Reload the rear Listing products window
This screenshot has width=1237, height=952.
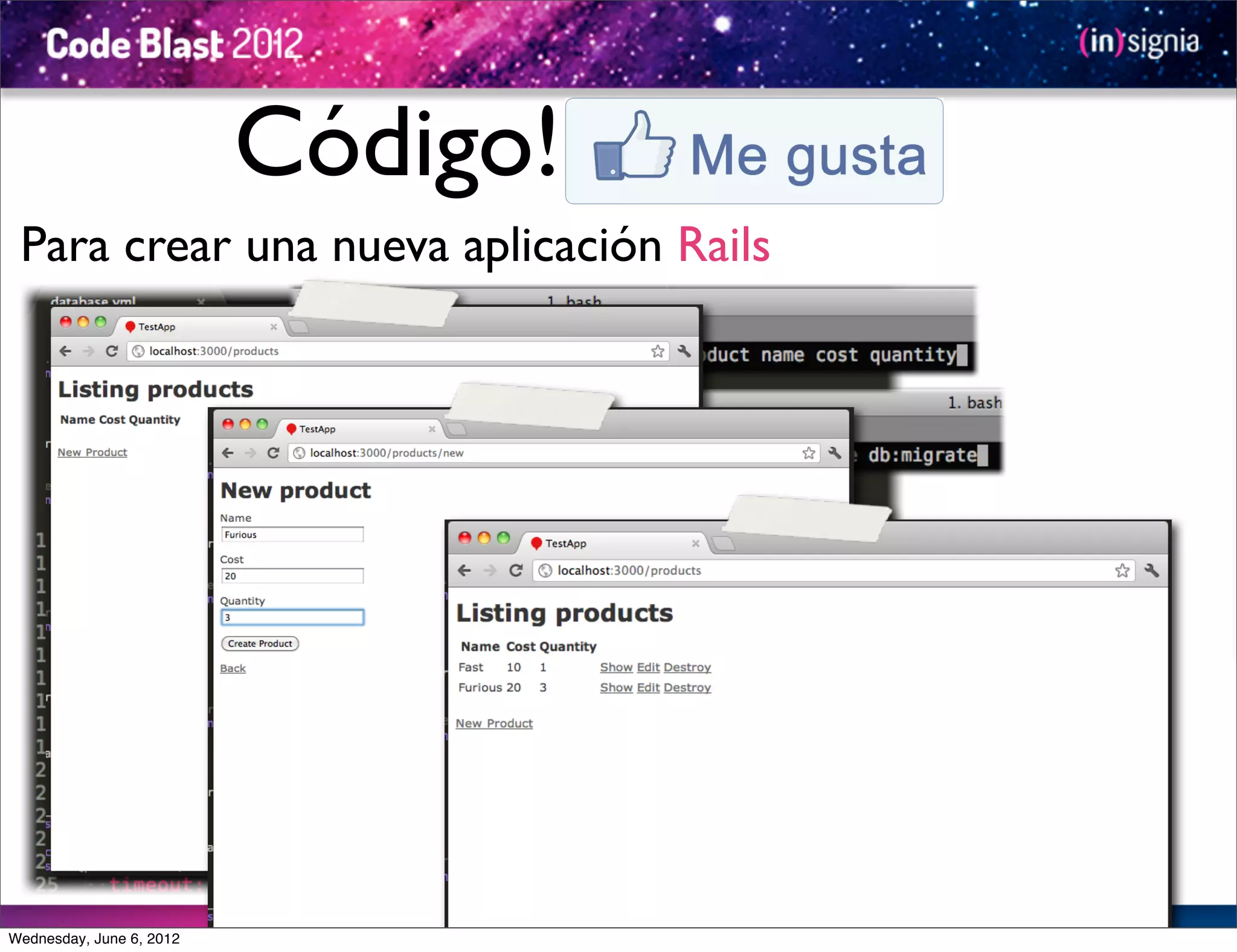point(112,351)
